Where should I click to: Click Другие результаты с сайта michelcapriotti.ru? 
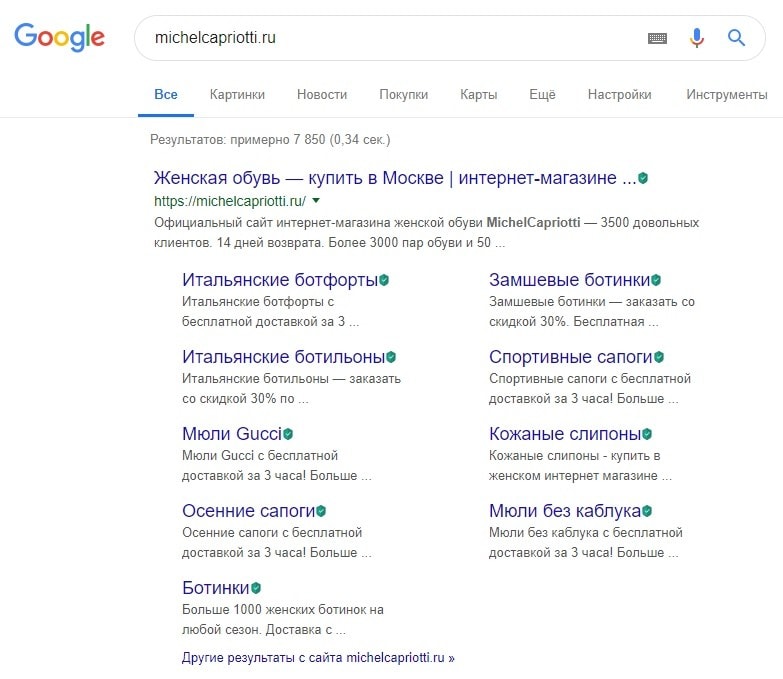318,658
